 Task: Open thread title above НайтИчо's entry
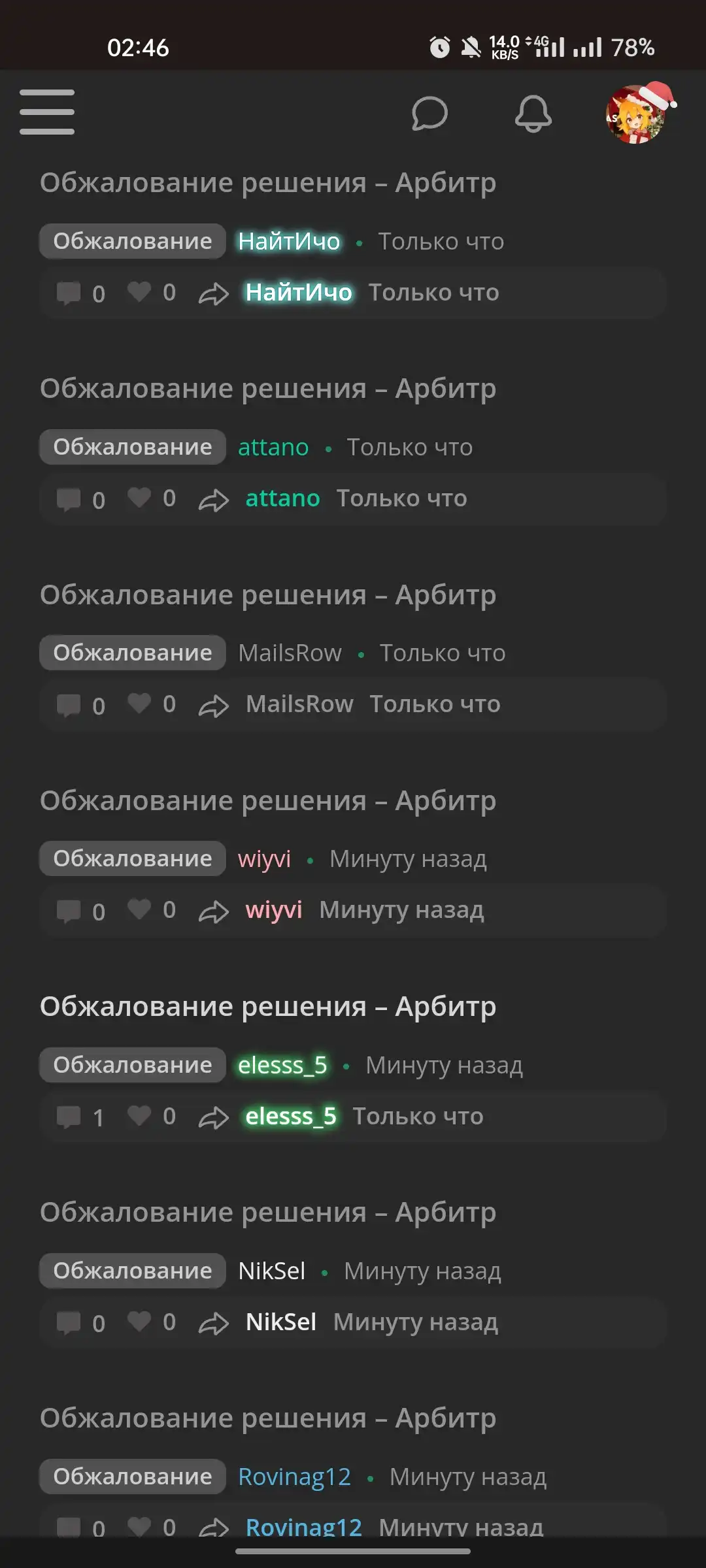(268, 182)
